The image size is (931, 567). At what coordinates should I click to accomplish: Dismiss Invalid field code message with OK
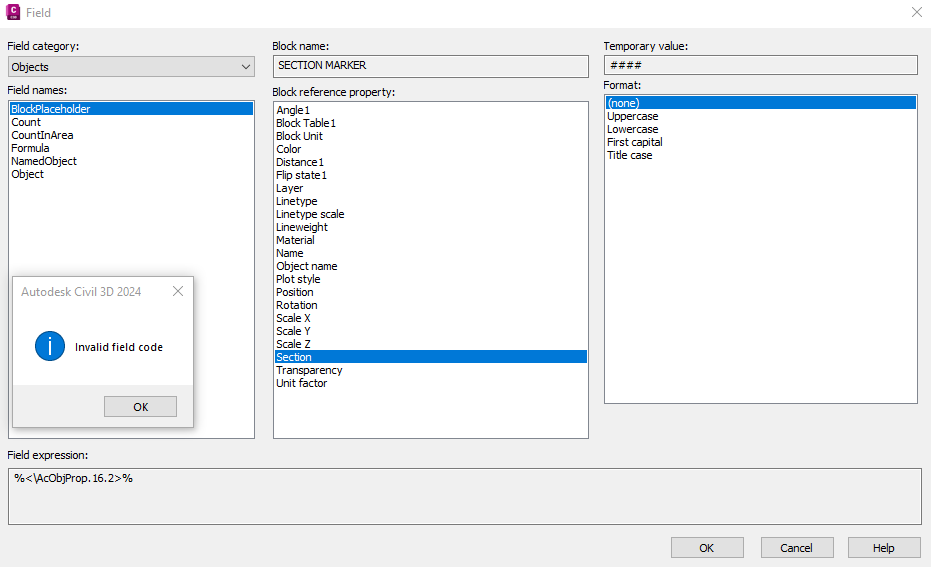[140, 407]
